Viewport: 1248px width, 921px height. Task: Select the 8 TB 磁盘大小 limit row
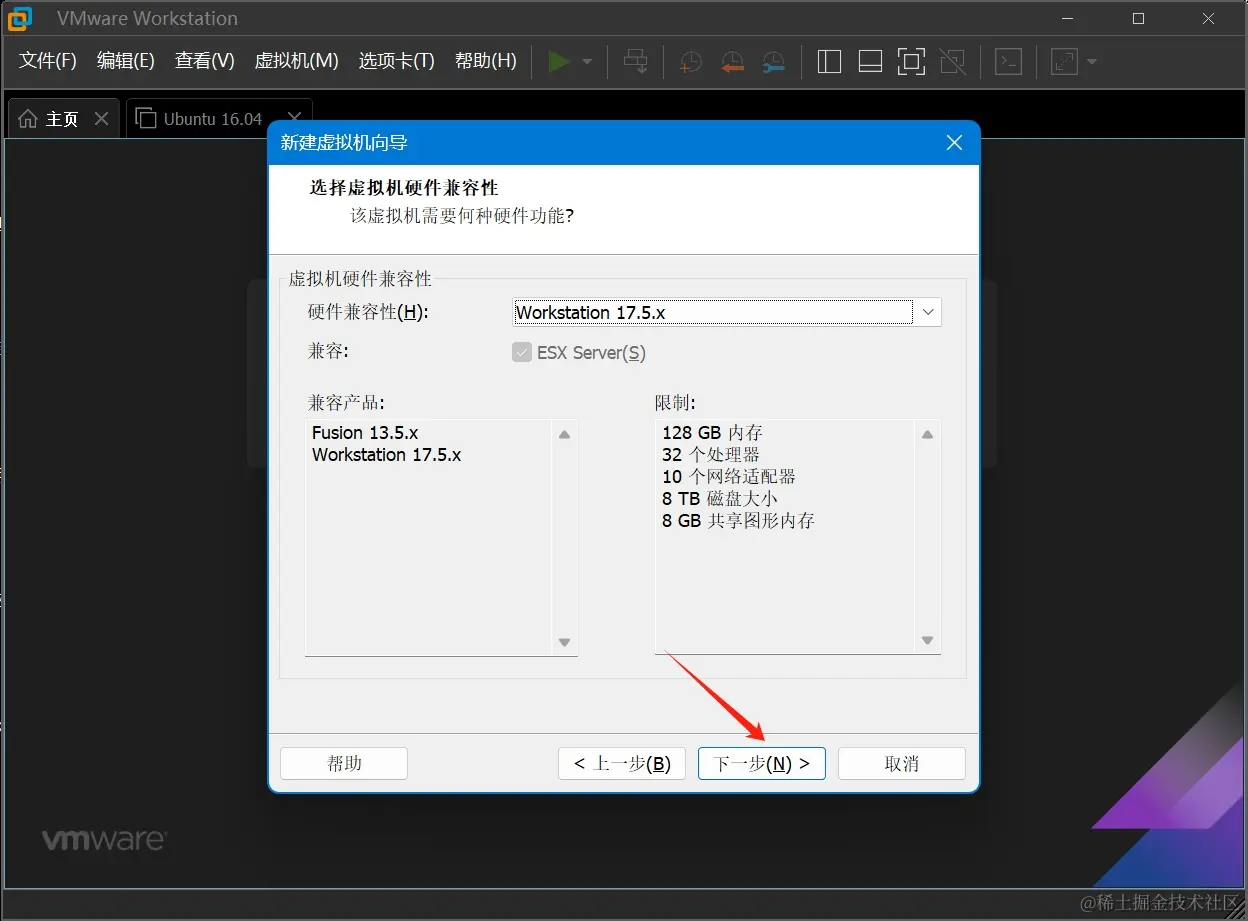[x=720, y=499]
